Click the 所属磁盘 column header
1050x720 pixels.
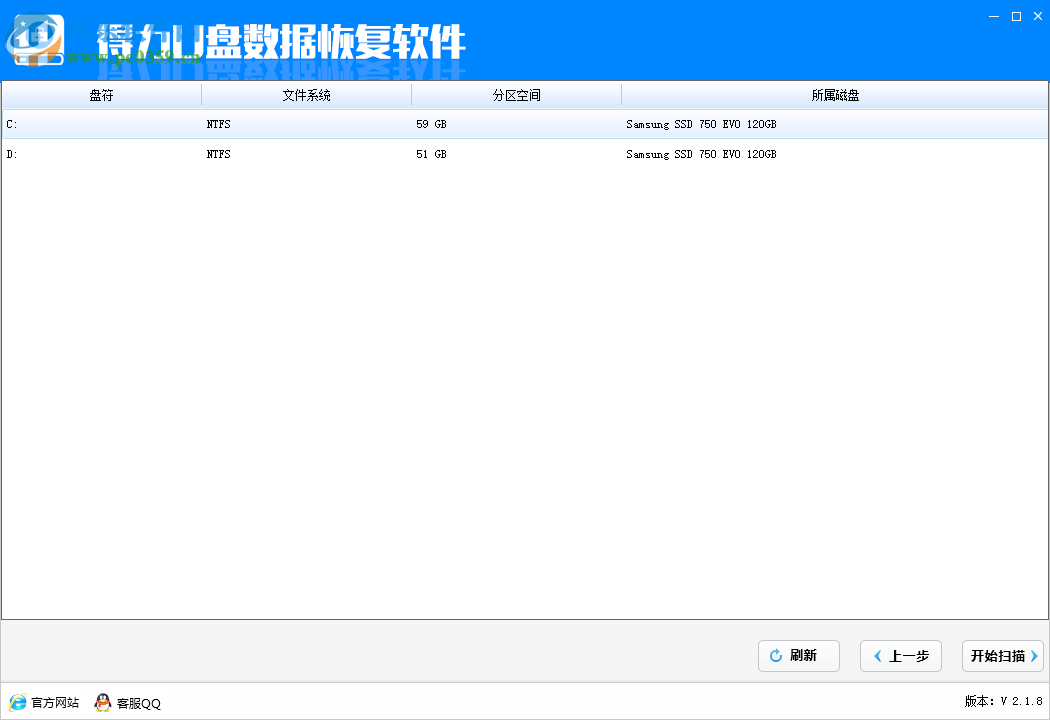835,94
